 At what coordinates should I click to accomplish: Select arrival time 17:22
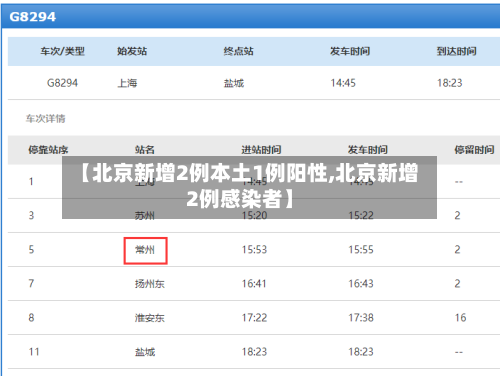coord(254,317)
